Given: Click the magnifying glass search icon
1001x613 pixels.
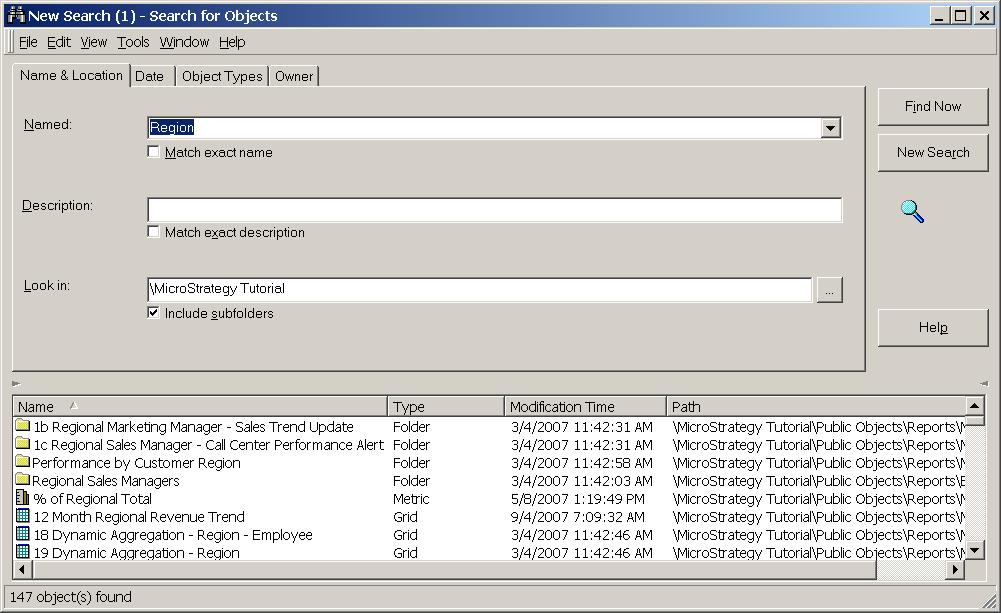Looking at the screenshot, I should [910, 211].
